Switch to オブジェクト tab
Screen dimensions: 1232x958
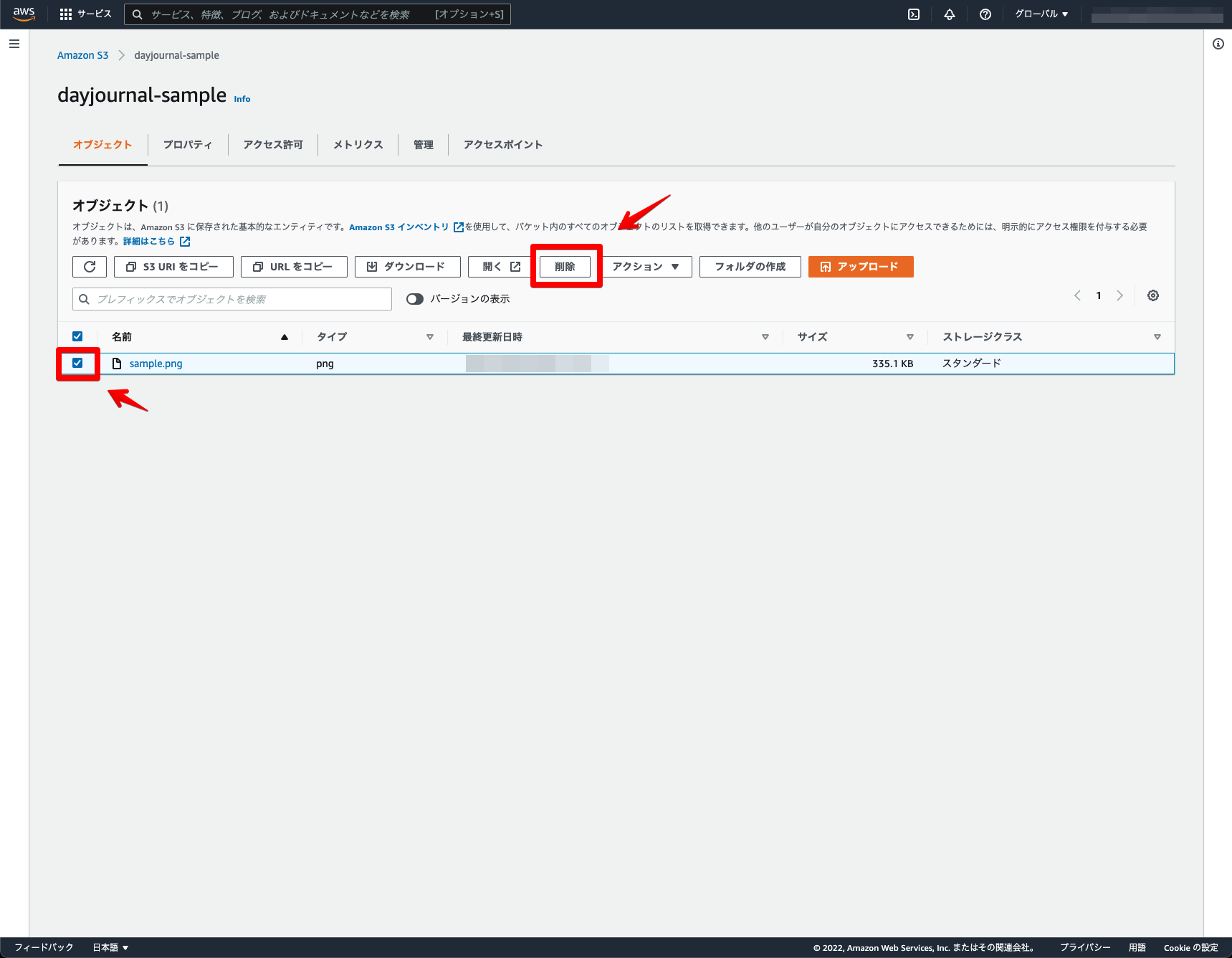coord(102,145)
